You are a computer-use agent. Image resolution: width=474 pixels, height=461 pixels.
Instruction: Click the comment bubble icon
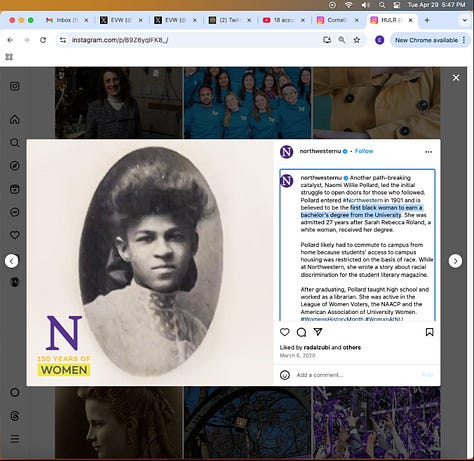tap(301, 332)
